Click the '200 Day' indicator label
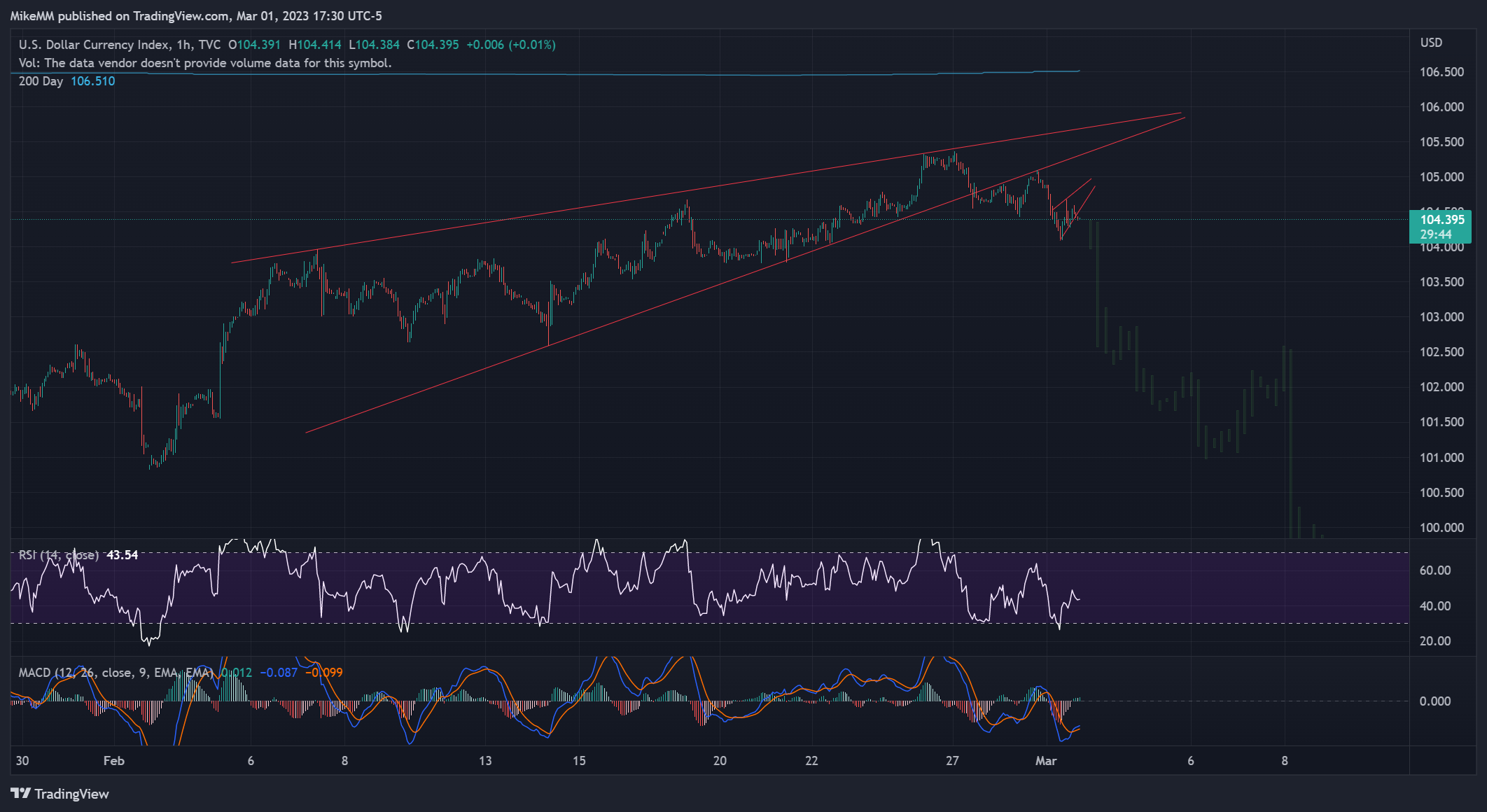1487x812 pixels. (41, 81)
